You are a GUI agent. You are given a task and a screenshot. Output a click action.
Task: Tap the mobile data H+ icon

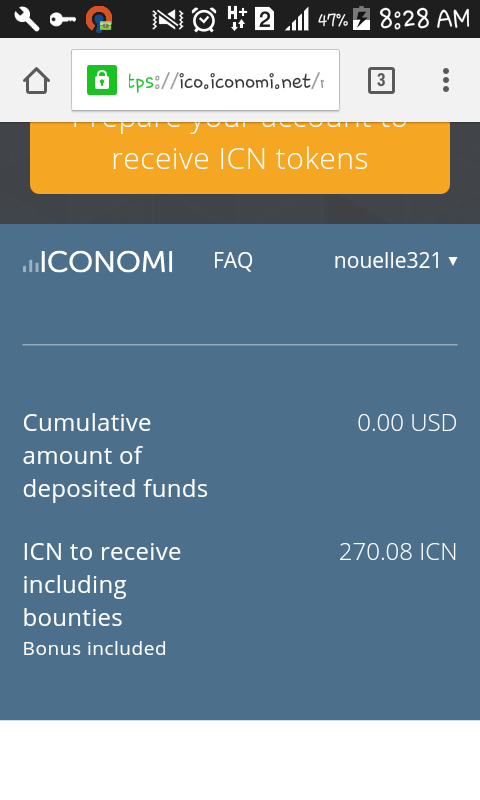(x=237, y=19)
